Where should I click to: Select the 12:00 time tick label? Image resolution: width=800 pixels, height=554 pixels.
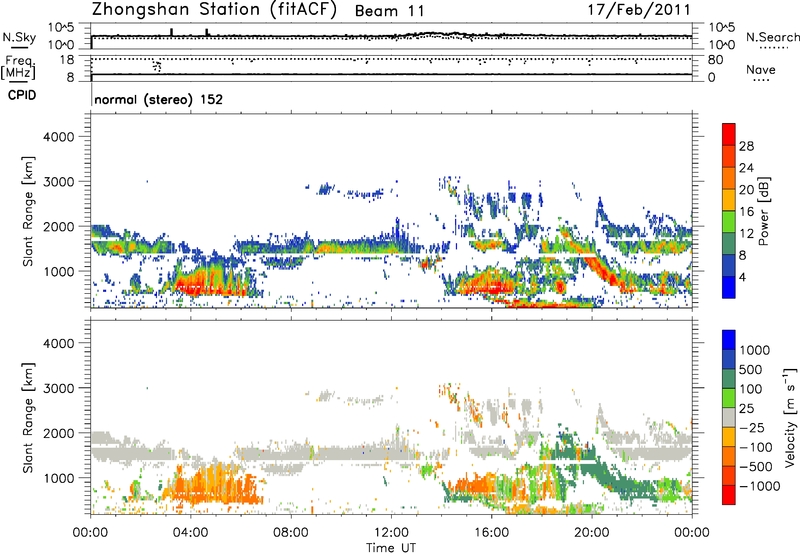coord(391,533)
